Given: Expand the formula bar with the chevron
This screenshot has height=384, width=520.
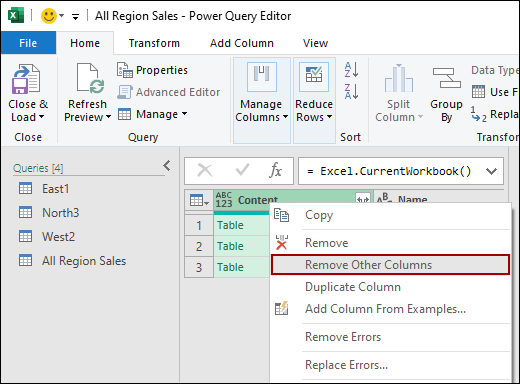Looking at the screenshot, I should tap(492, 171).
